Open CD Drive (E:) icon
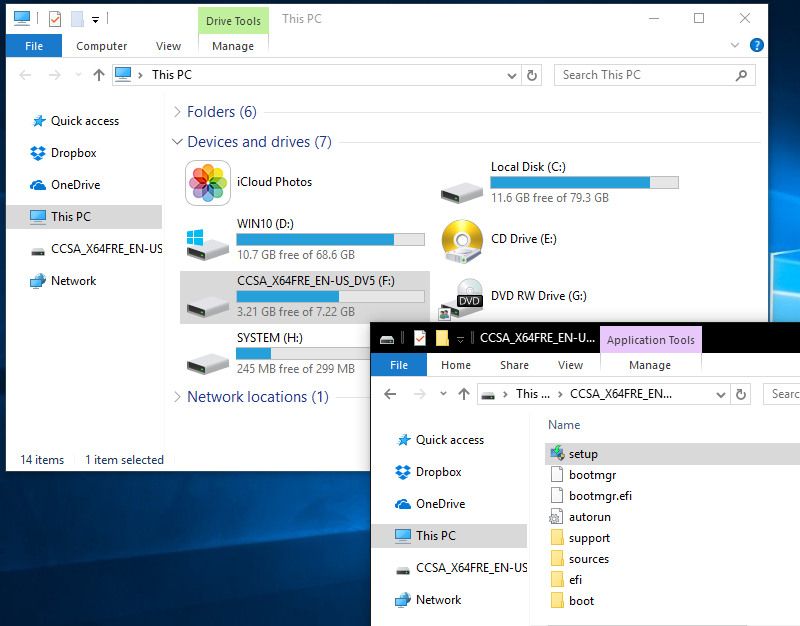800x626 pixels. (462, 242)
